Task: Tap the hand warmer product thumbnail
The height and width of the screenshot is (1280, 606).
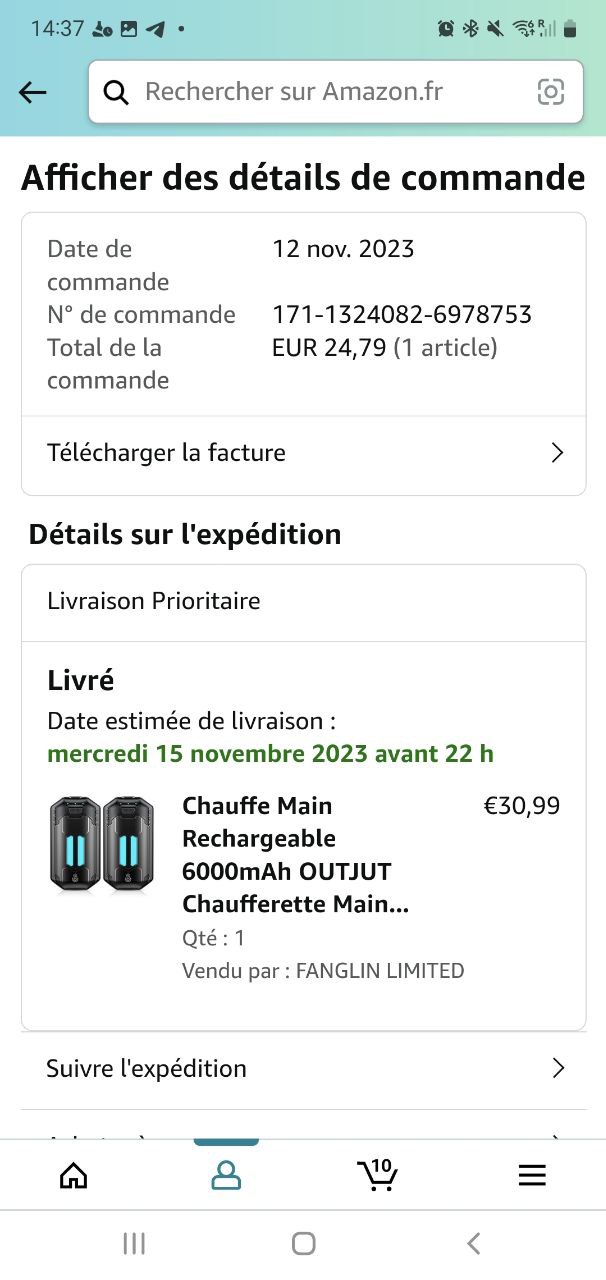Action: coord(102,844)
